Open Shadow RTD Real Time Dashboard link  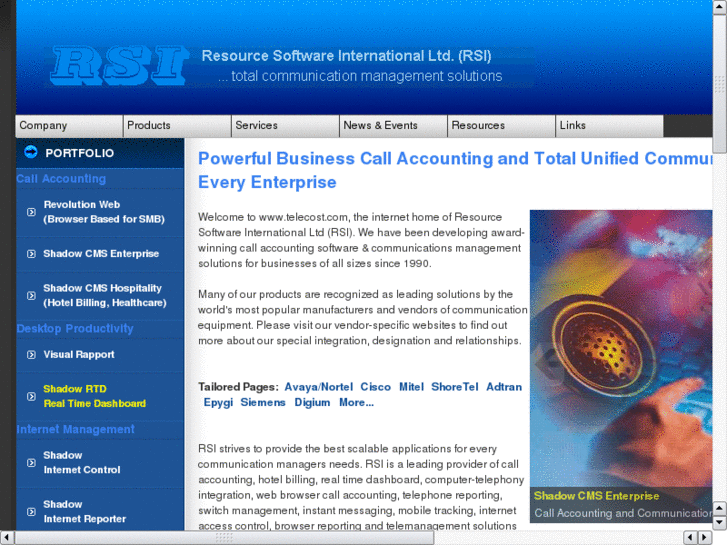[95, 396]
